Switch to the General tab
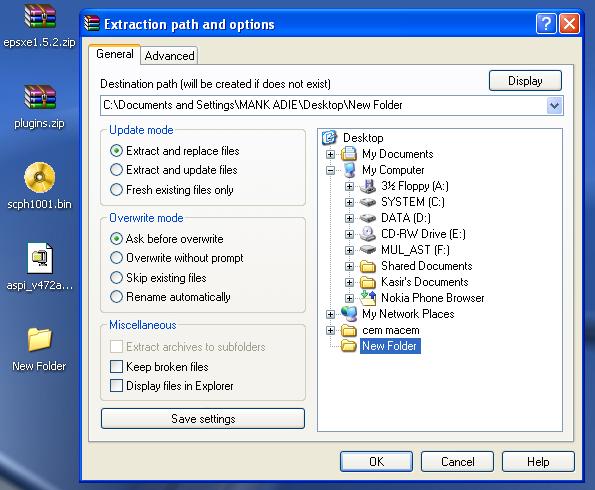The image size is (595, 490). tap(115, 54)
